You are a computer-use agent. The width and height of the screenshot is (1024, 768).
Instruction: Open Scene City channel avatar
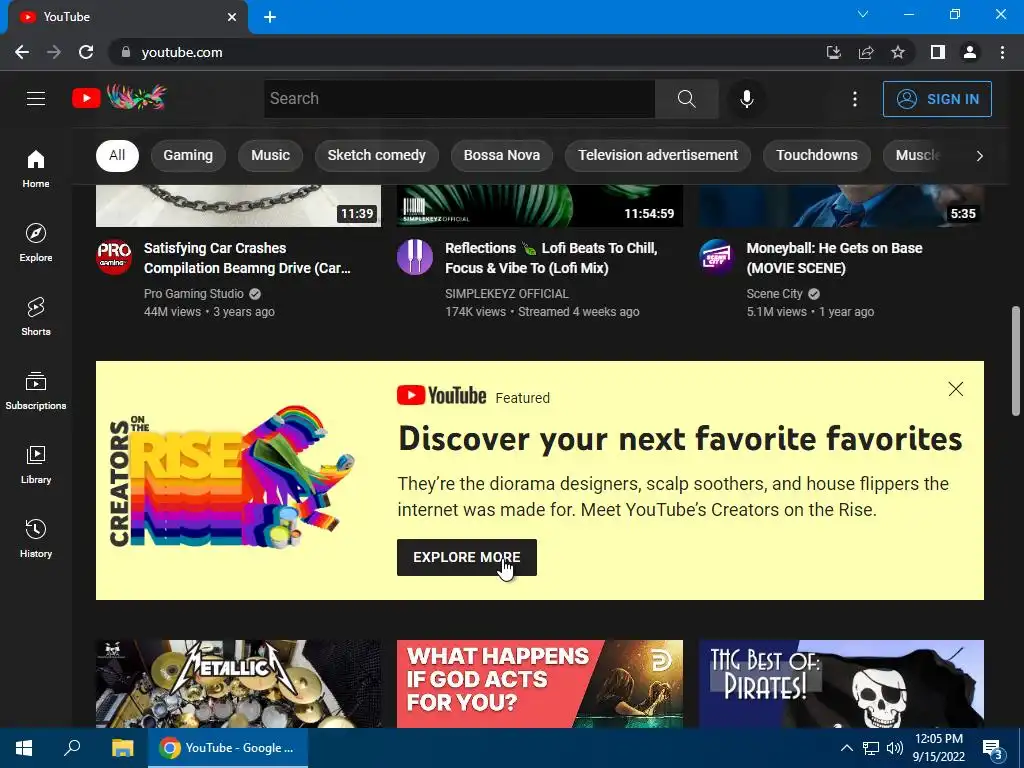[716, 257]
